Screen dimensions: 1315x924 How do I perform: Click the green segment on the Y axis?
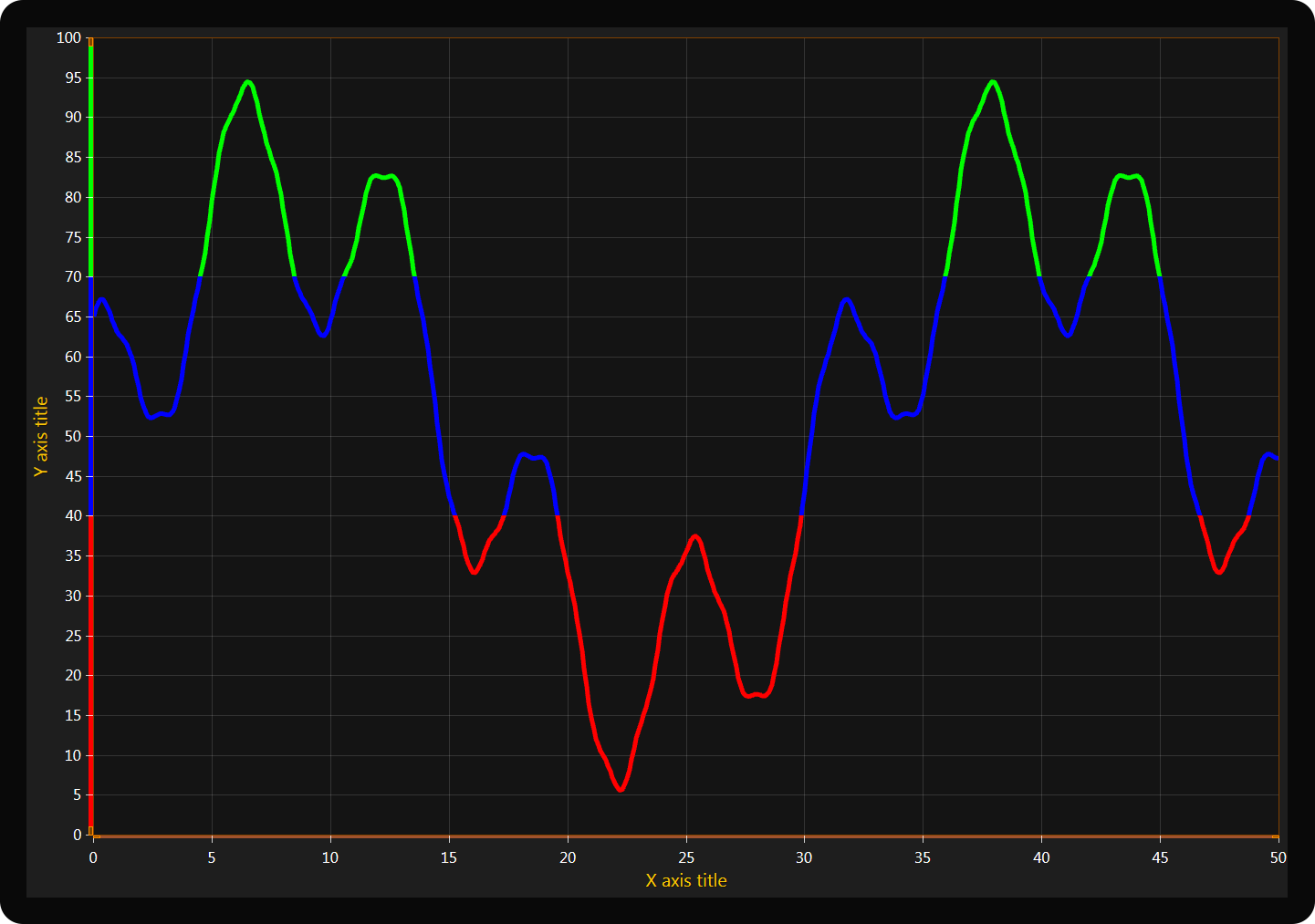coord(91,164)
